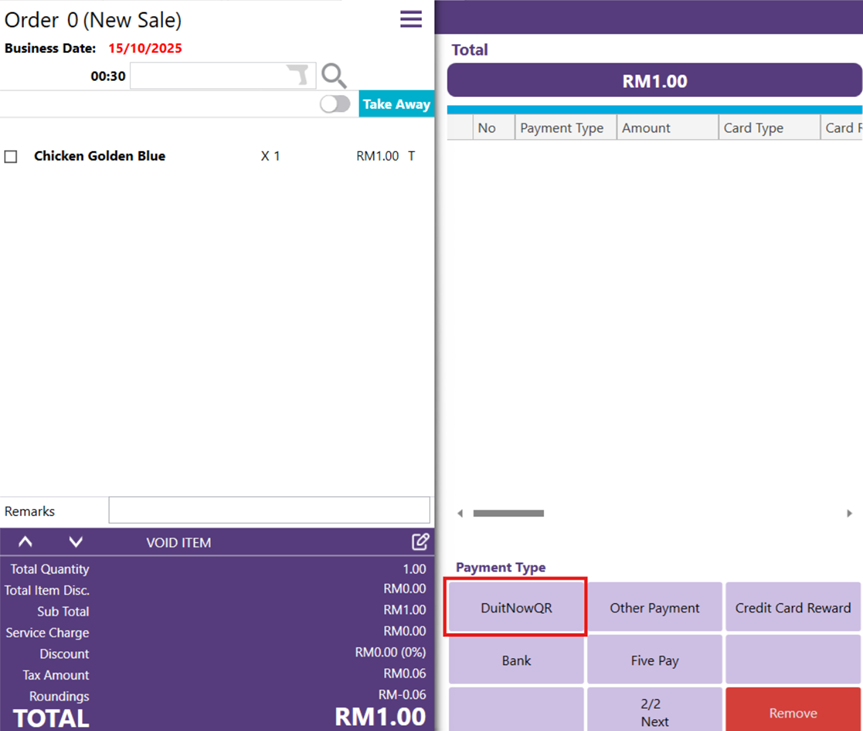Click the Card Type column header

click(753, 128)
